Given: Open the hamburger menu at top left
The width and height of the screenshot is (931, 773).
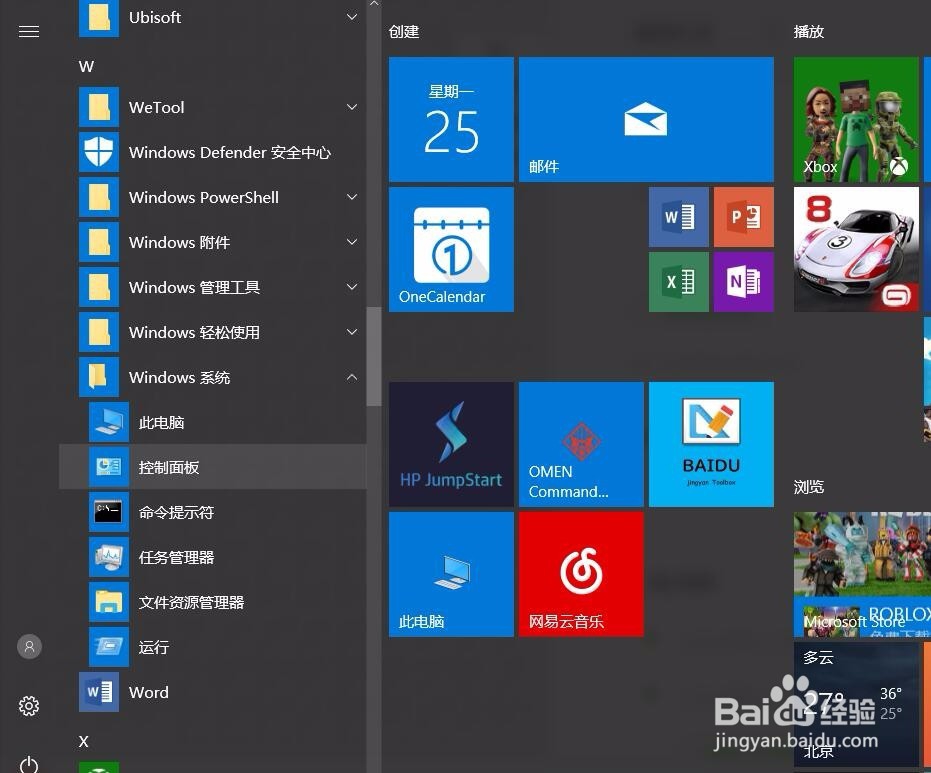Looking at the screenshot, I should pyautogui.click(x=28, y=31).
